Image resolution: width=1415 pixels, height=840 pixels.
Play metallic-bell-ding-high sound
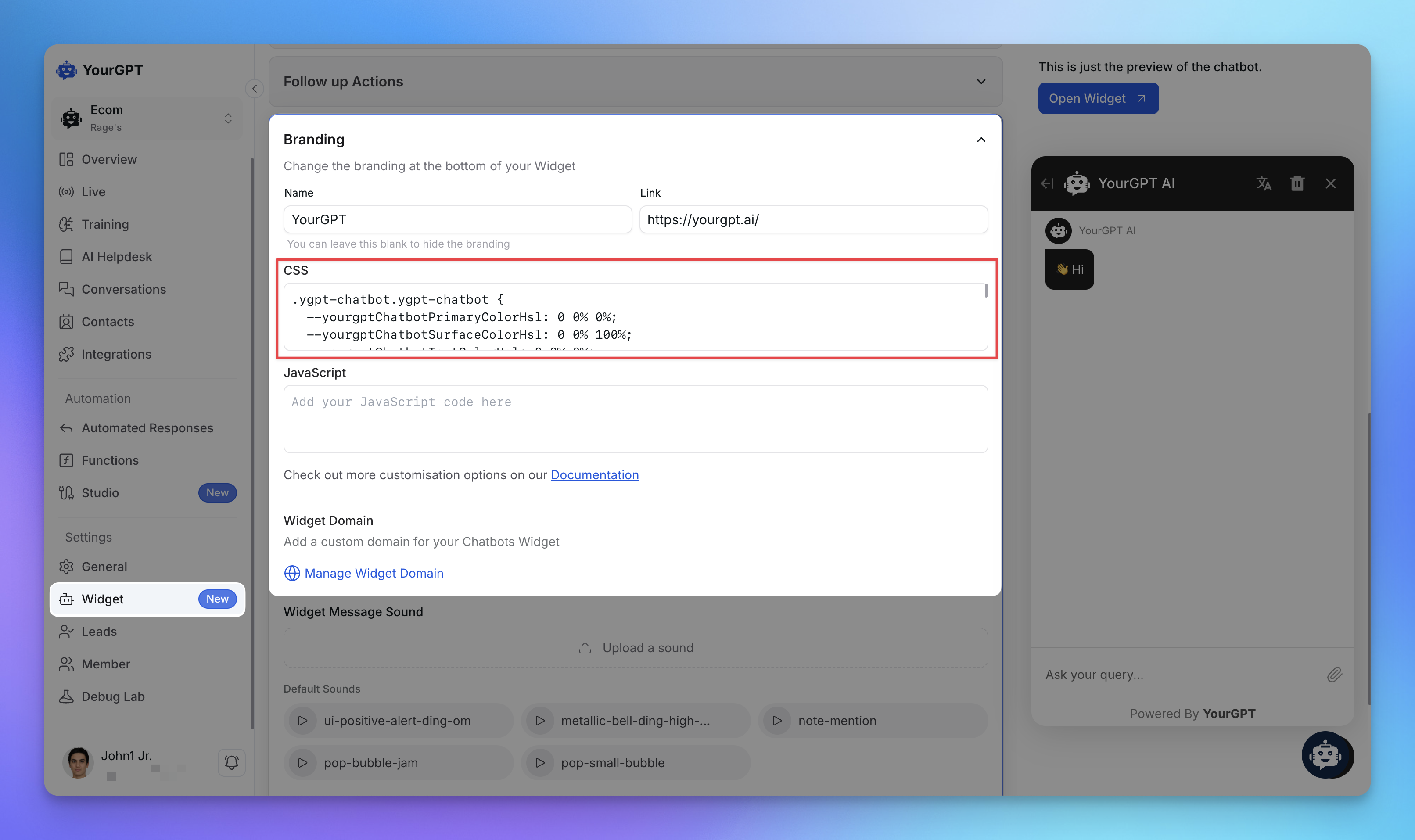540,721
